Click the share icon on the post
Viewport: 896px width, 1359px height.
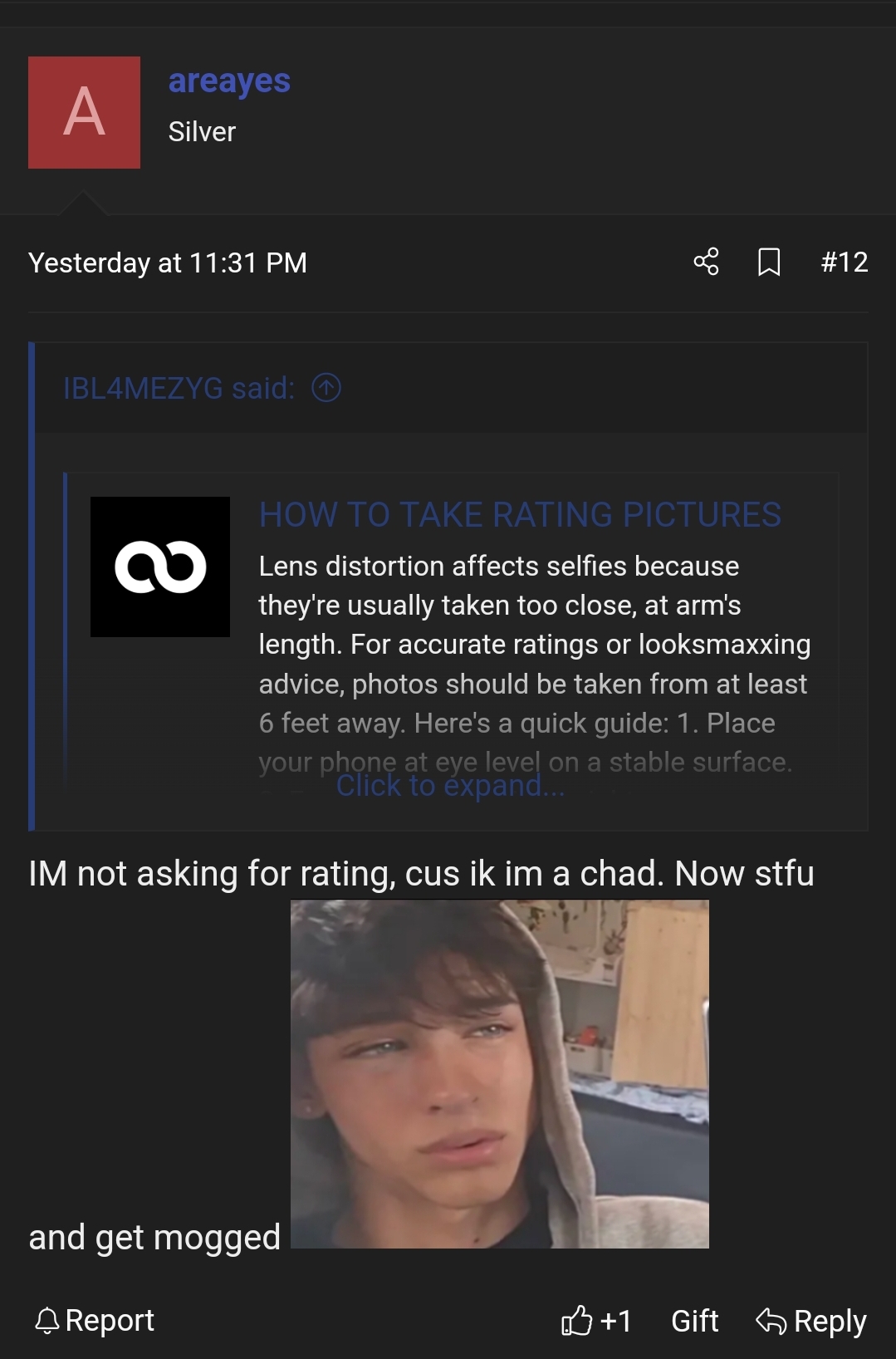[706, 262]
